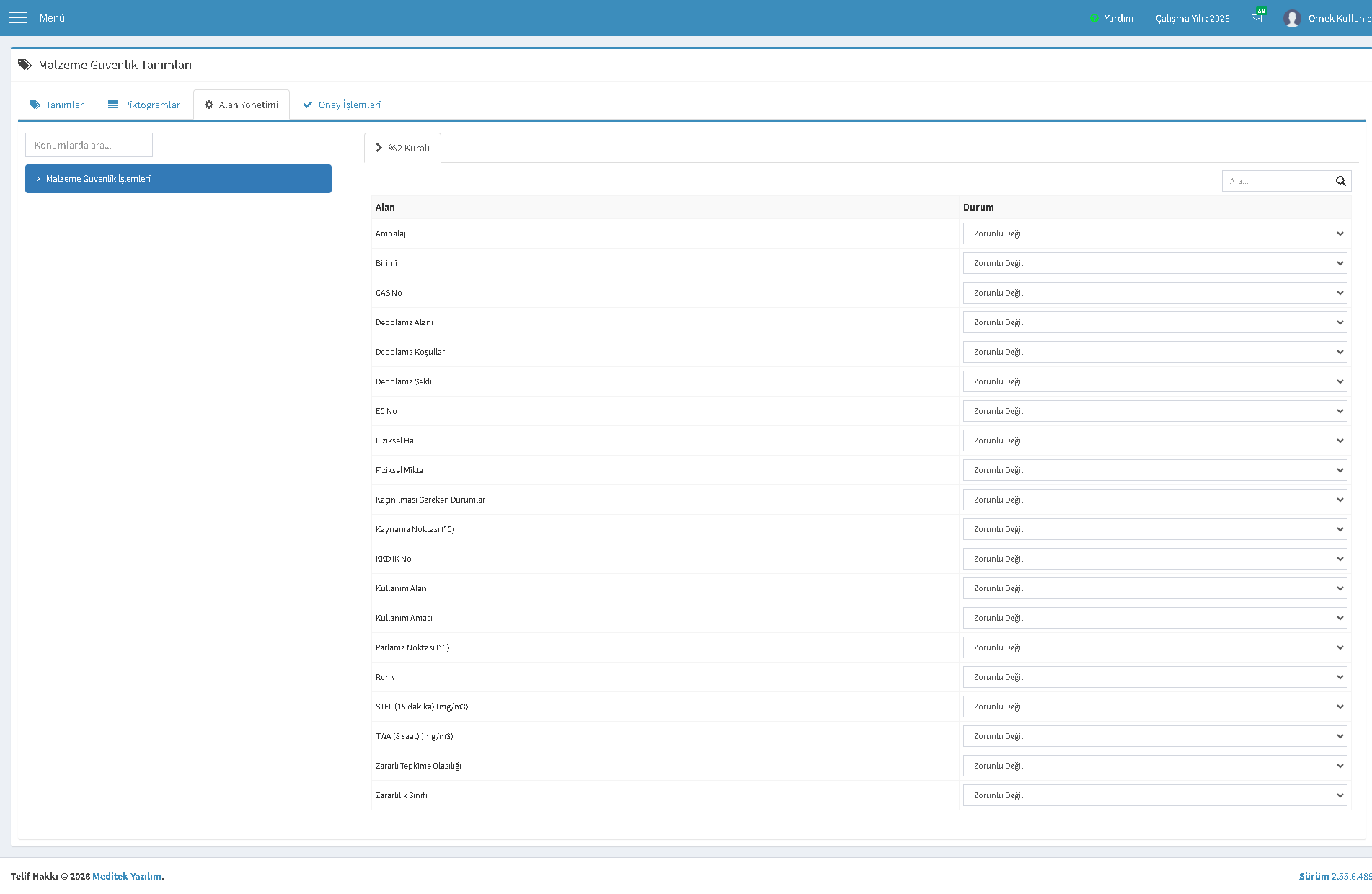1372x894 pixels.
Task: Switch to the Piktogramlar tab
Action: tap(144, 105)
